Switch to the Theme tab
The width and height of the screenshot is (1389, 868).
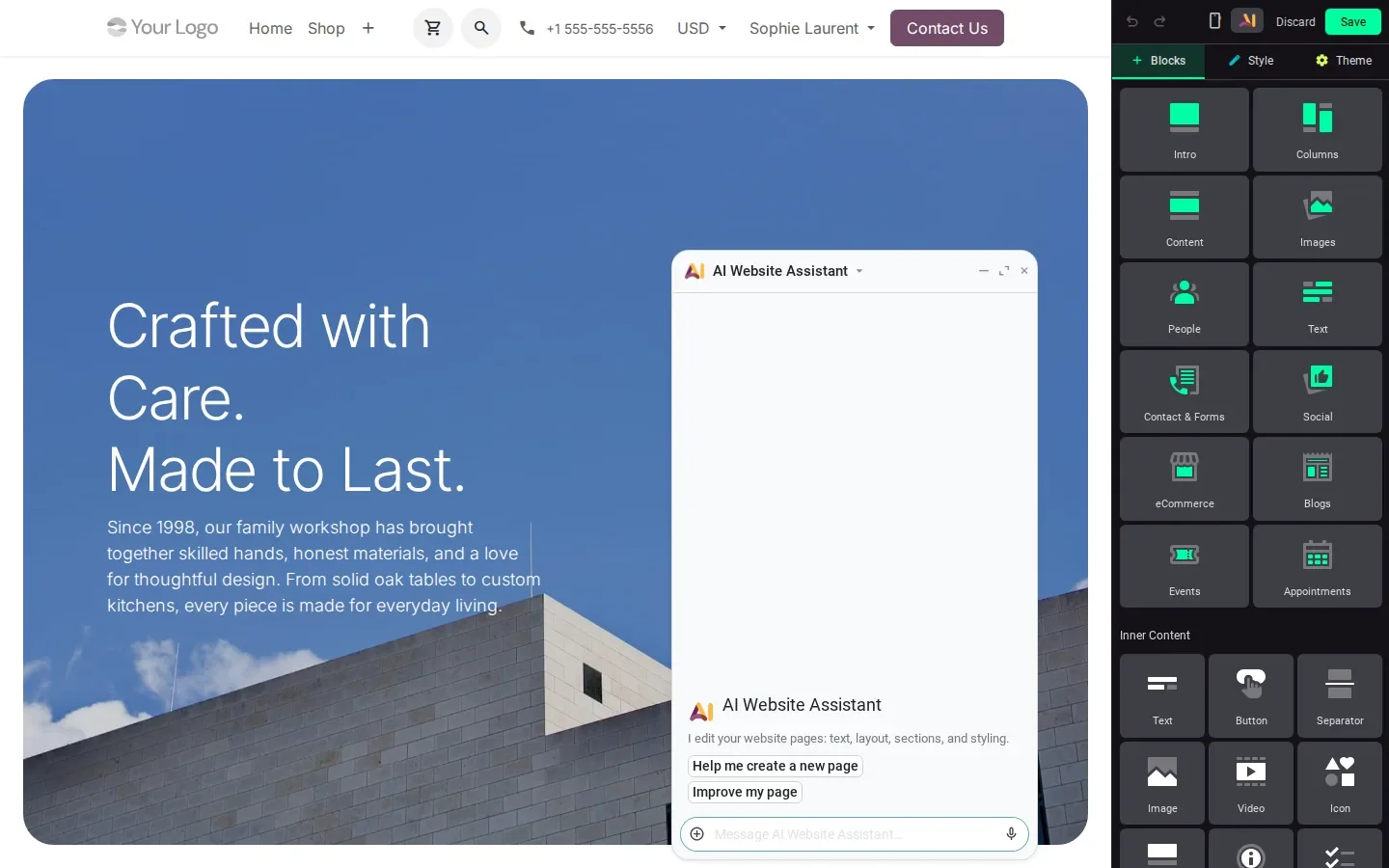tap(1343, 61)
